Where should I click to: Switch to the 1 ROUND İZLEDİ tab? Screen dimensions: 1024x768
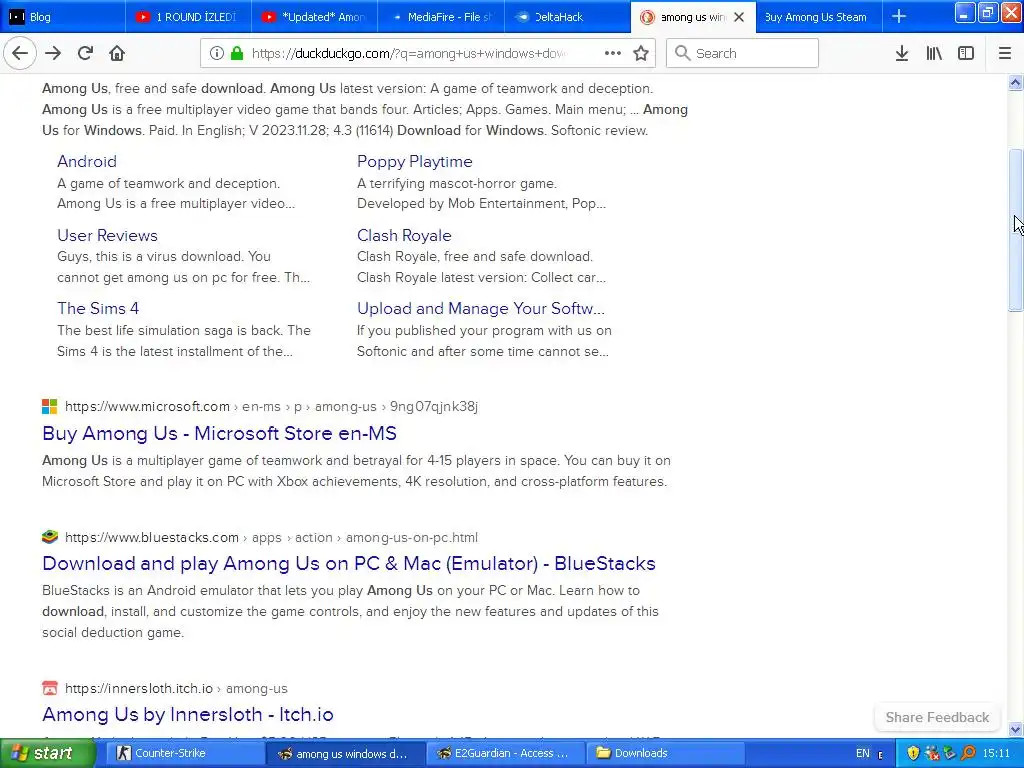[x=188, y=17]
